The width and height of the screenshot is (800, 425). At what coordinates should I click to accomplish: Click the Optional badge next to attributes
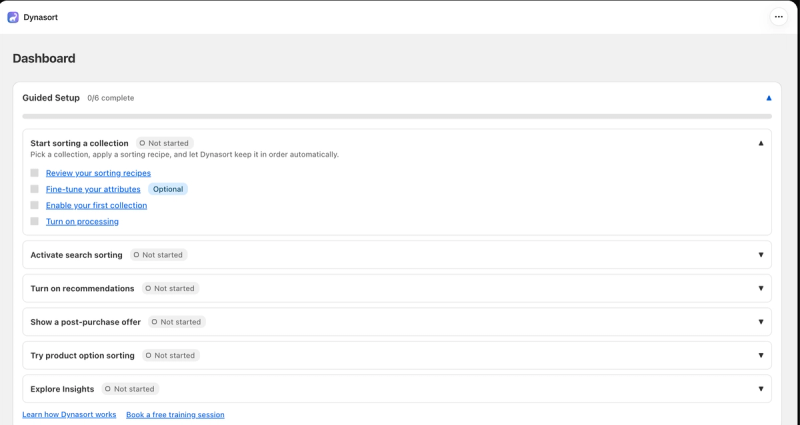coord(168,189)
